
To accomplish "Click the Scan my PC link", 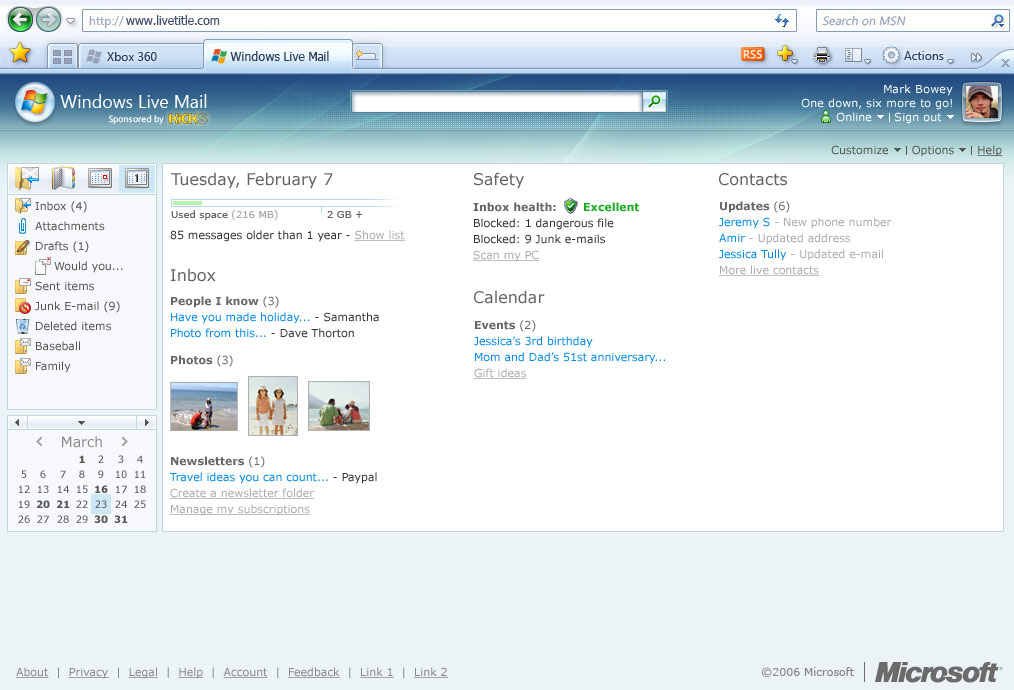I will pyautogui.click(x=505, y=255).
